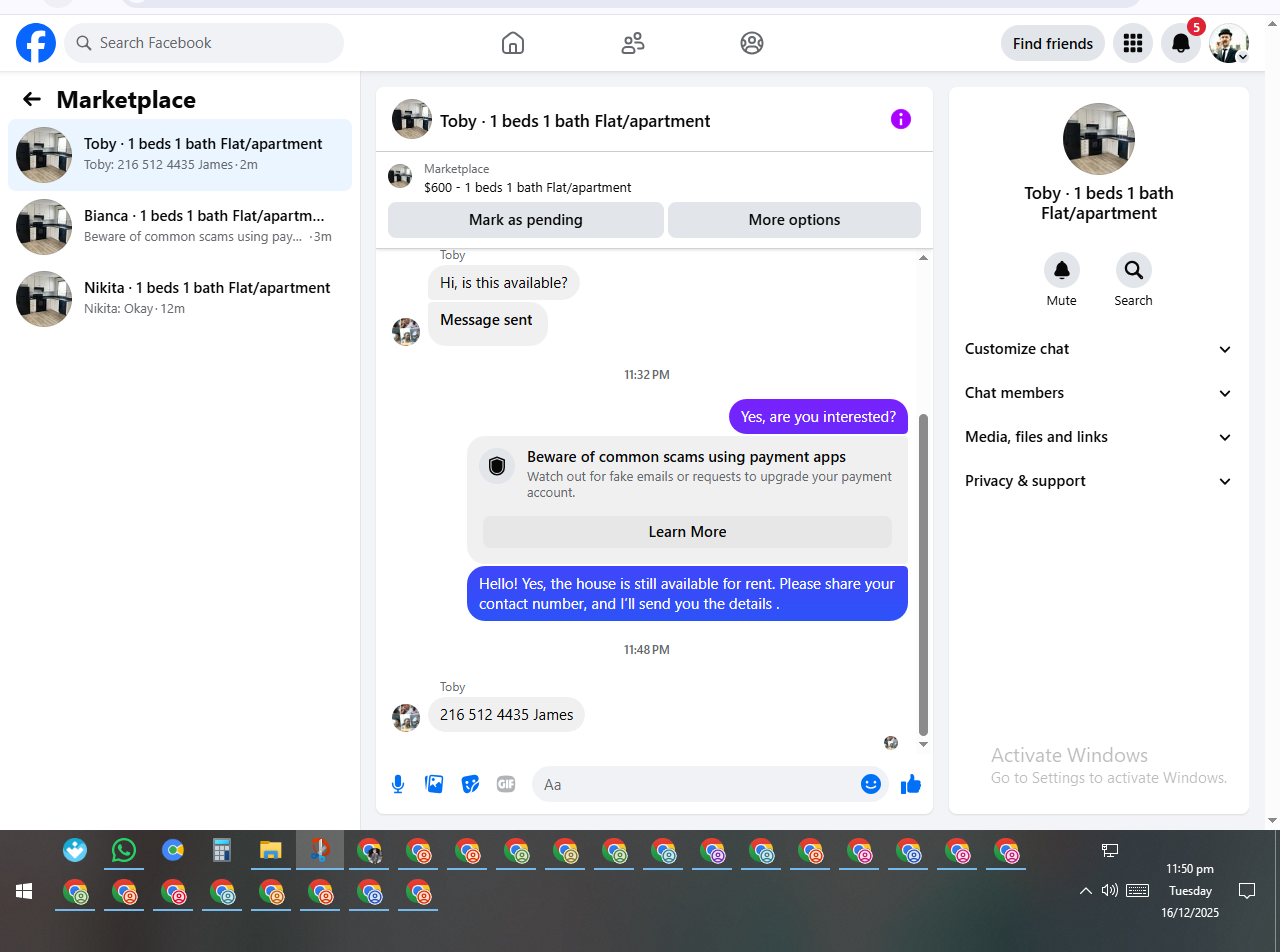Expand Media, files and links section
1280x952 pixels.
pos(1099,437)
